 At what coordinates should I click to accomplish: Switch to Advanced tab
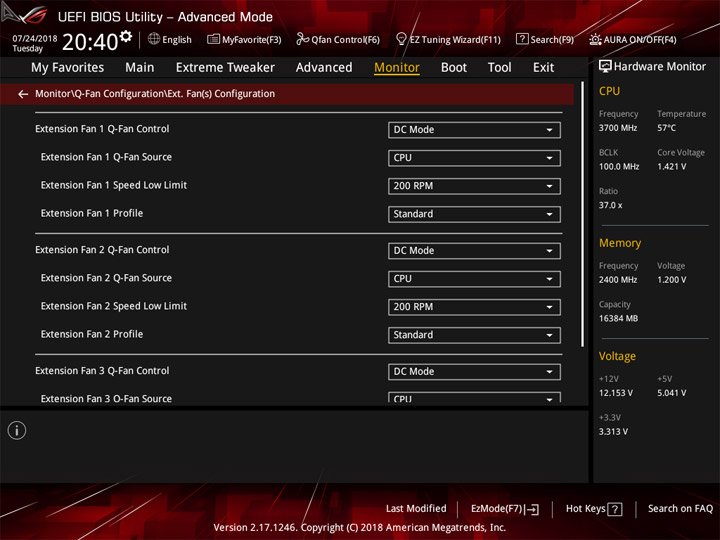click(324, 68)
